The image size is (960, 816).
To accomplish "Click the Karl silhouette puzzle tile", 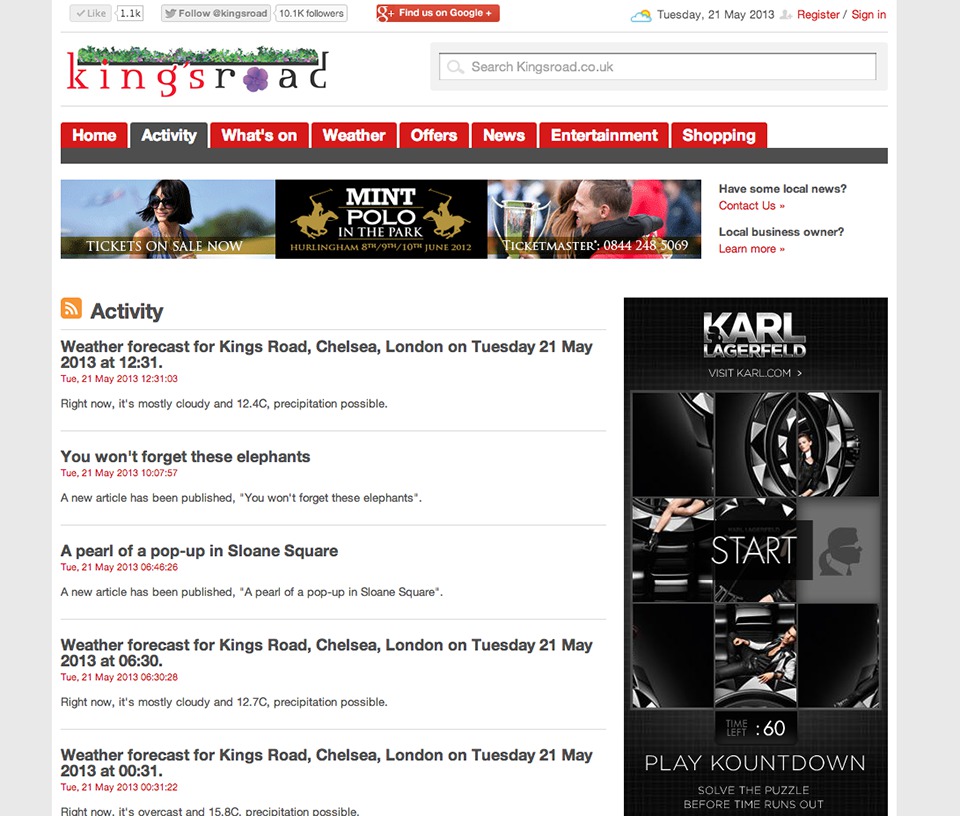I will (x=838, y=550).
